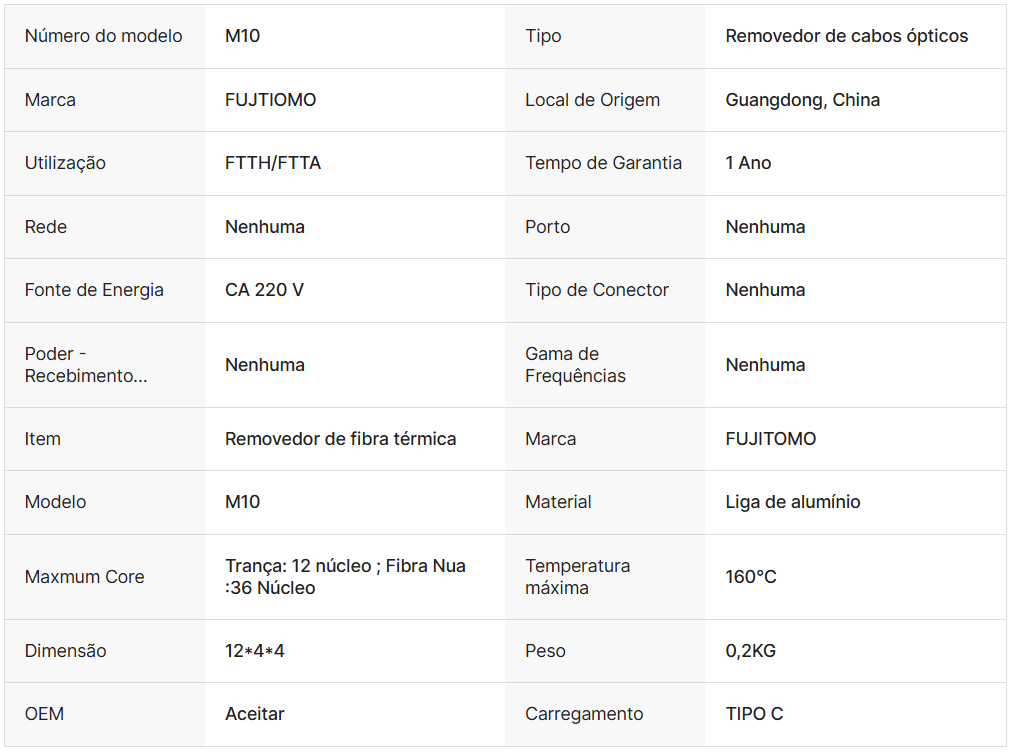Click the "TIPO C" charging value
The height and width of the screenshot is (752, 1010).
click(754, 714)
